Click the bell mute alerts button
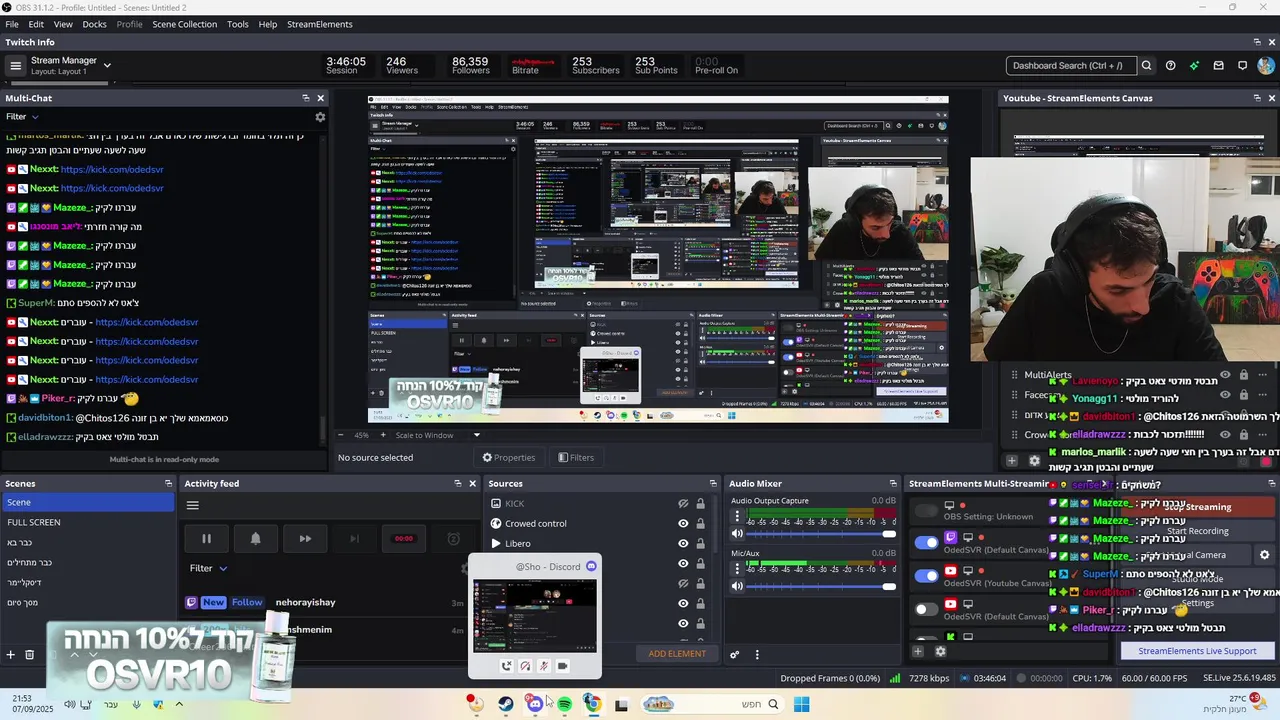Screen dimensions: 1280x720 [x=255, y=538]
